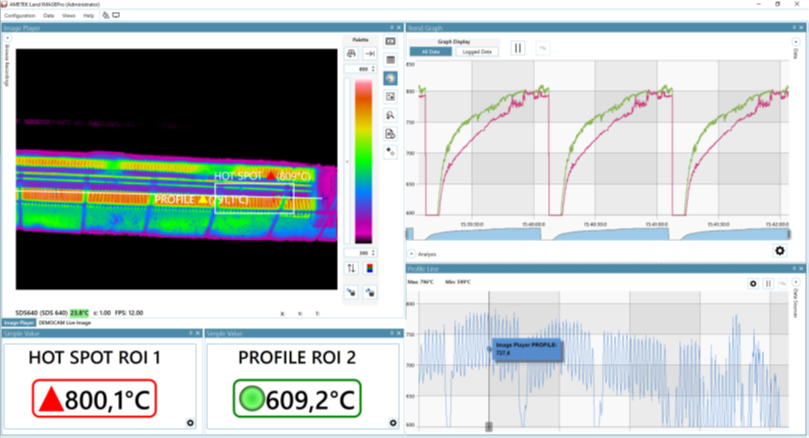
Task: Open the palette color selection icon
Action: (369, 268)
